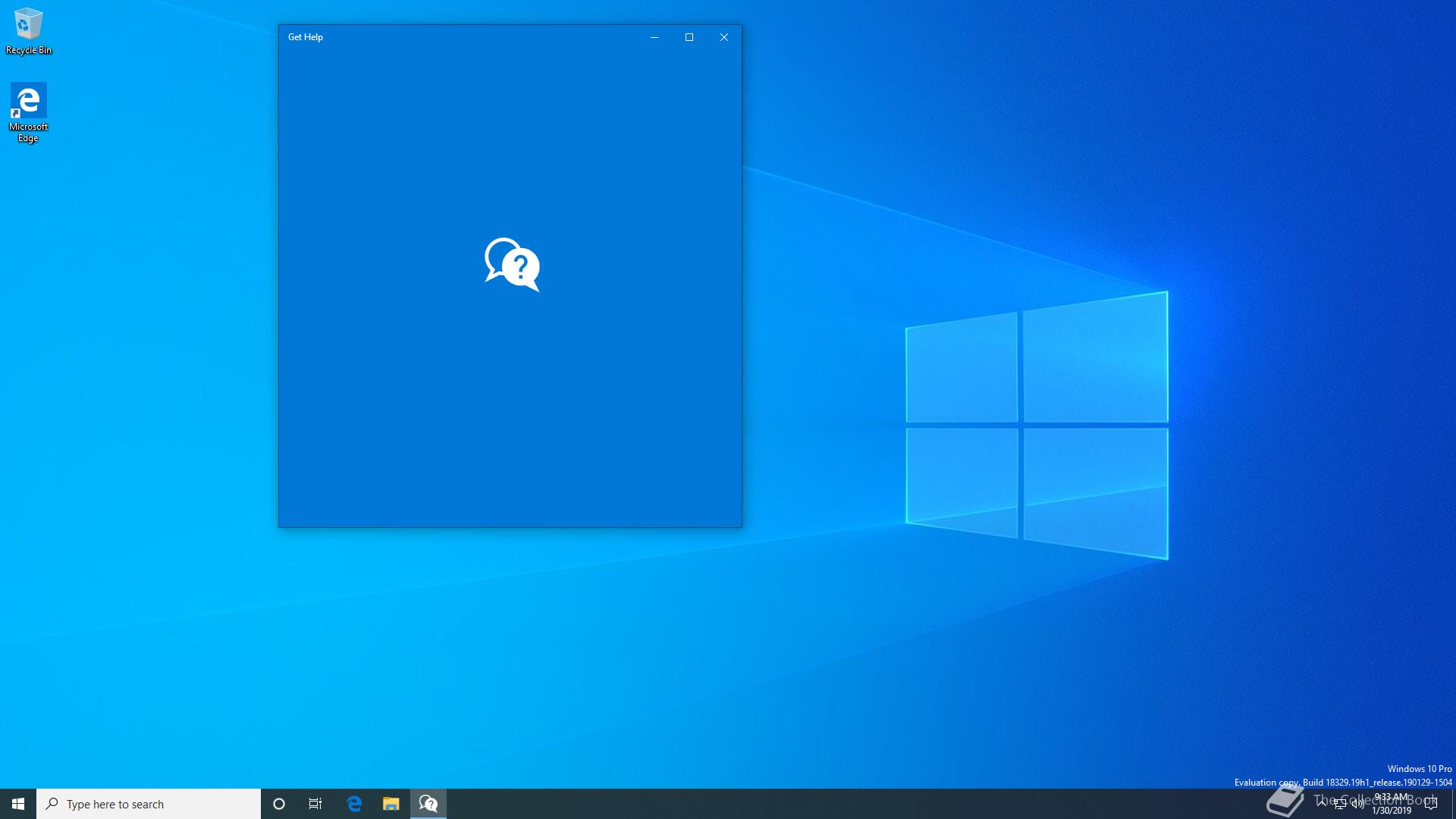
Task: Close the Get Help window
Action: pos(724,37)
